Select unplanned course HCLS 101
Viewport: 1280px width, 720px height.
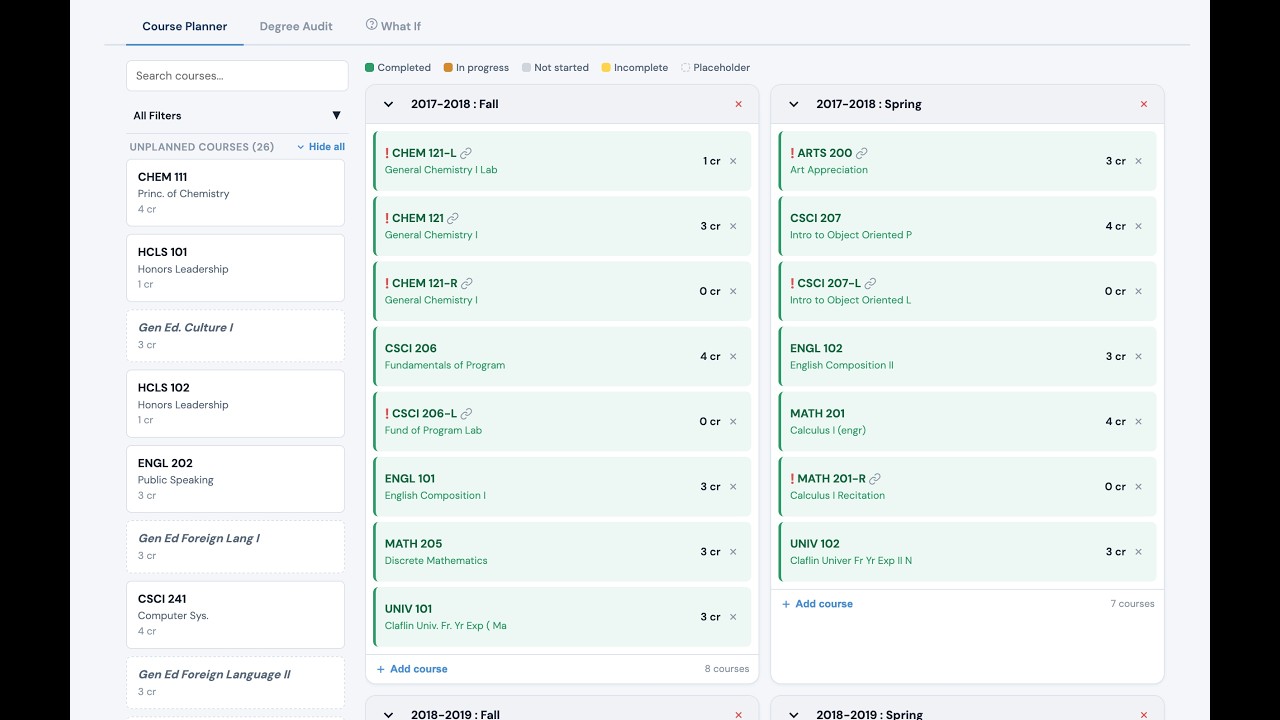235,268
